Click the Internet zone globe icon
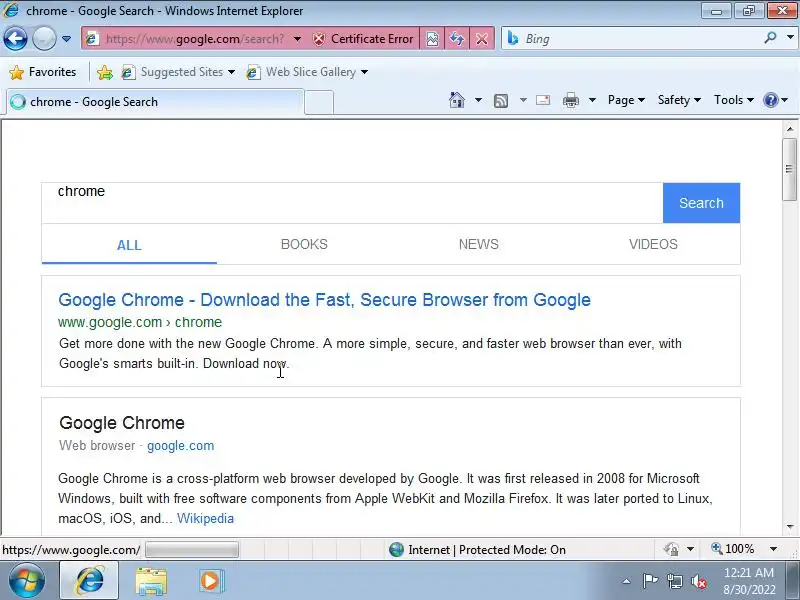This screenshot has width=800, height=600. pyautogui.click(x=396, y=549)
